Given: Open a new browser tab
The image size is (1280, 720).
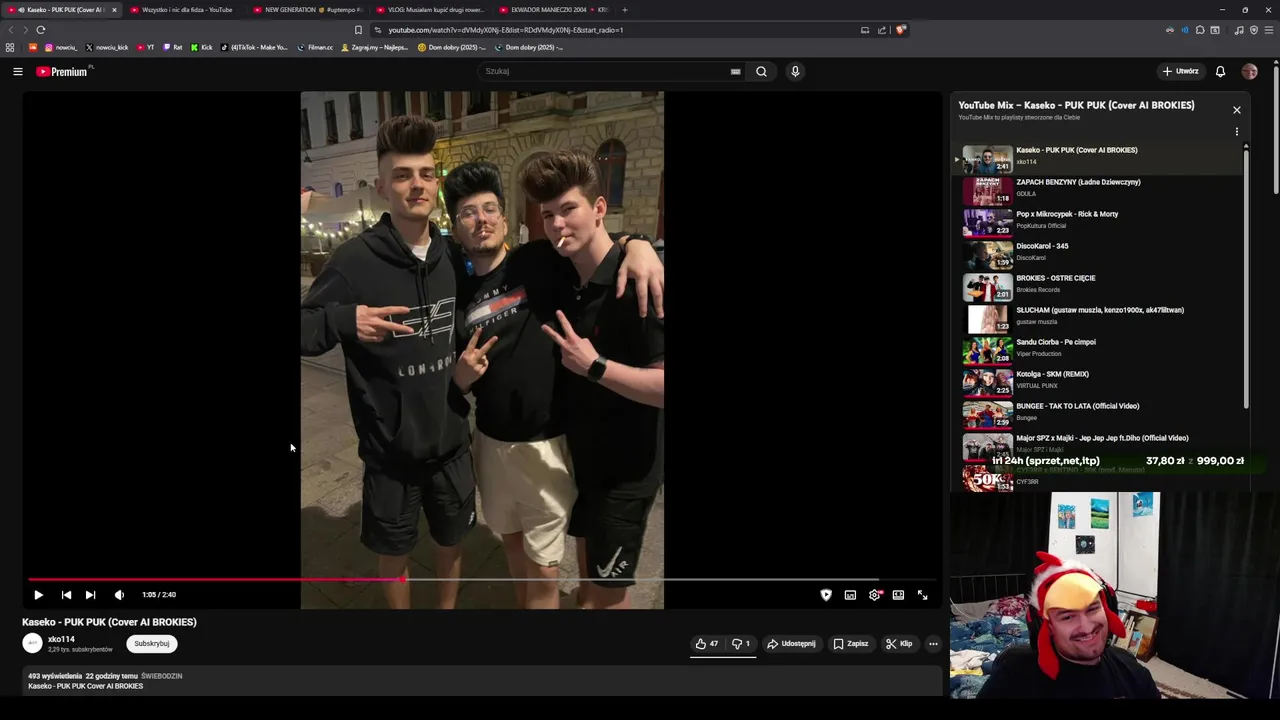Looking at the screenshot, I should [x=625, y=10].
